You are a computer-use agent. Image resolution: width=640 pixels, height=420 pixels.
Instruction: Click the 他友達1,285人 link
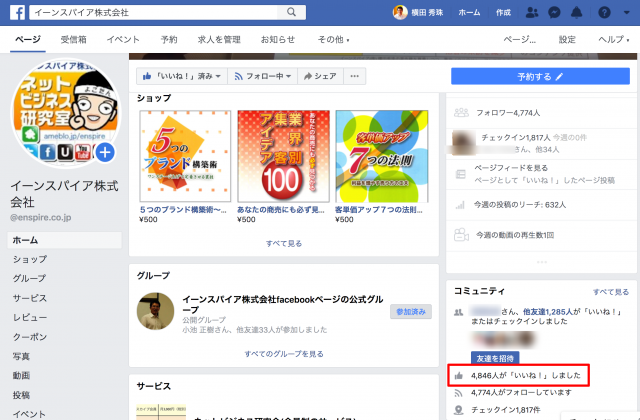pos(548,312)
